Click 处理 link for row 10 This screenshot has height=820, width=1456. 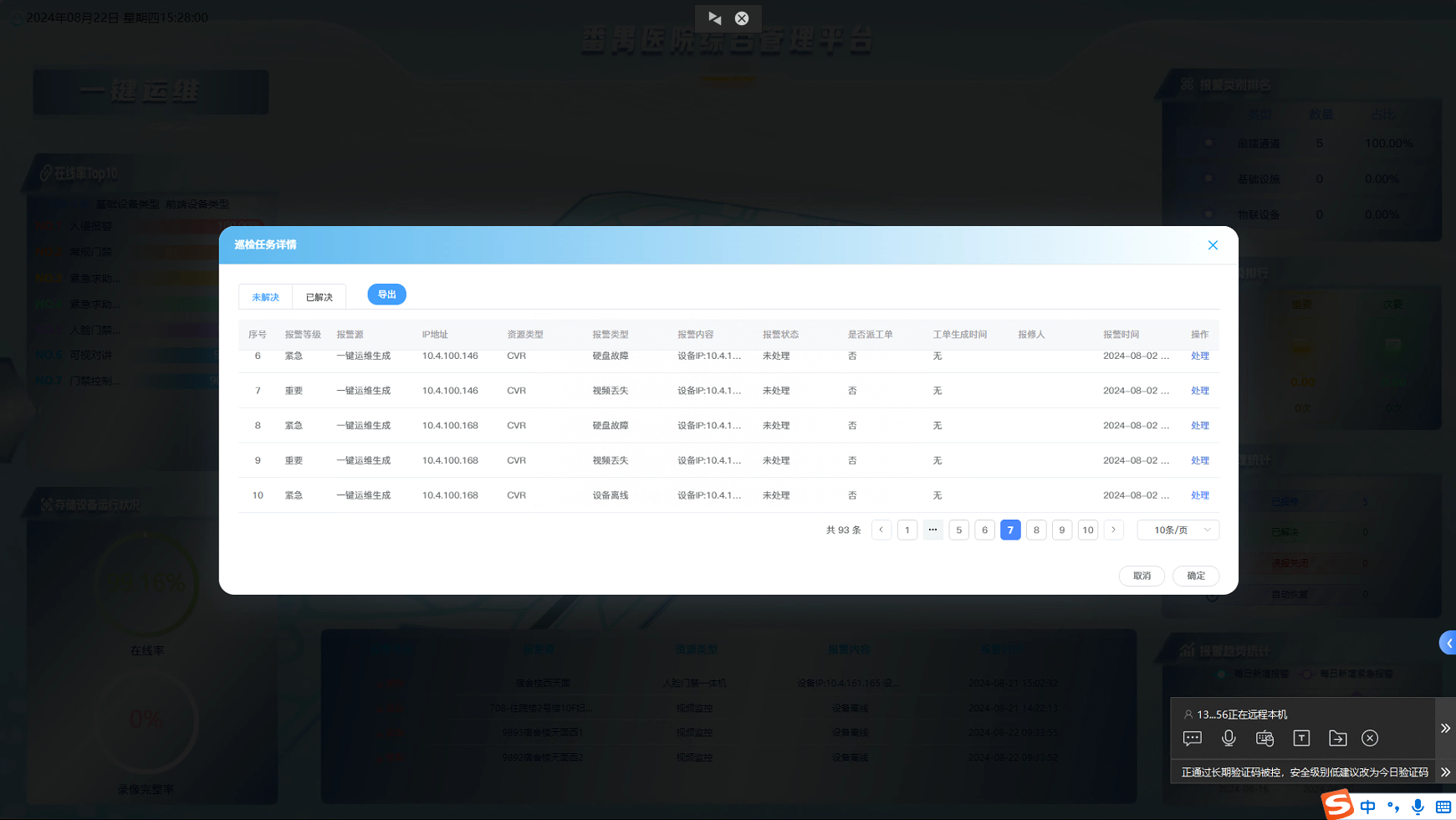[1199, 495]
